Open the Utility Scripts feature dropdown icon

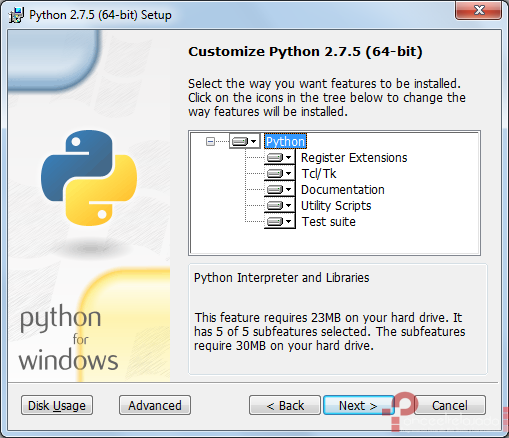[279, 205]
